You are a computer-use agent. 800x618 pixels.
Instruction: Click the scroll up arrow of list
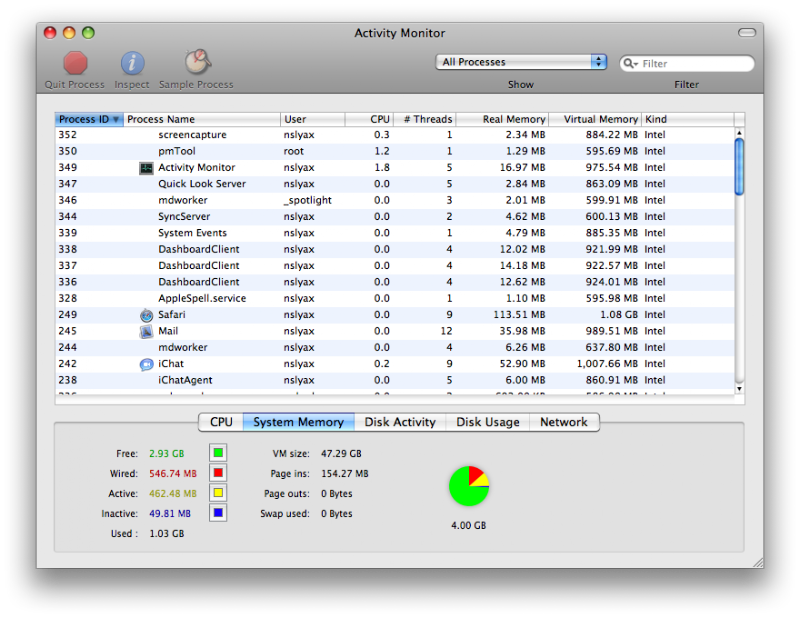tap(739, 133)
